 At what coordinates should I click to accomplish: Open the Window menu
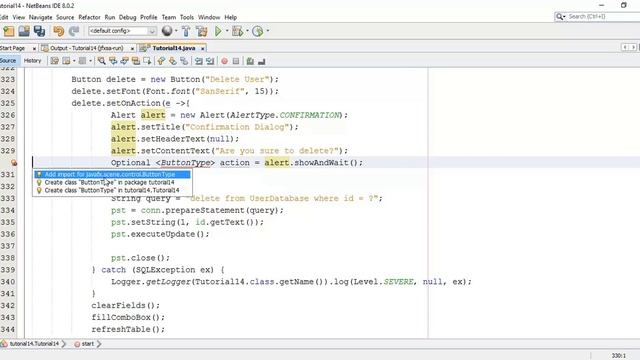pos(209,17)
